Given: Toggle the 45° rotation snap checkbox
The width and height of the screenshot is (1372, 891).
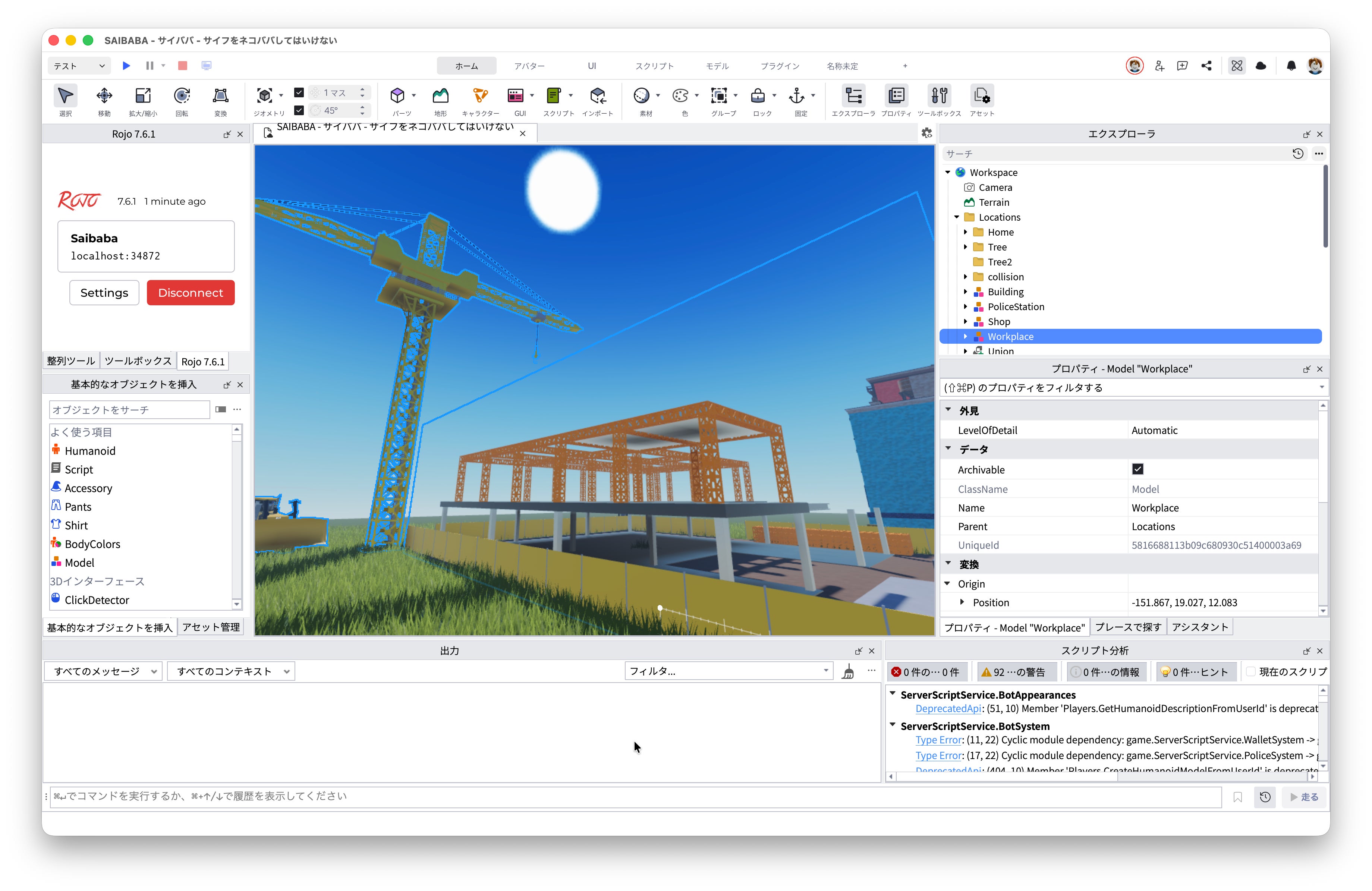Looking at the screenshot, I should tap(299, 110).
